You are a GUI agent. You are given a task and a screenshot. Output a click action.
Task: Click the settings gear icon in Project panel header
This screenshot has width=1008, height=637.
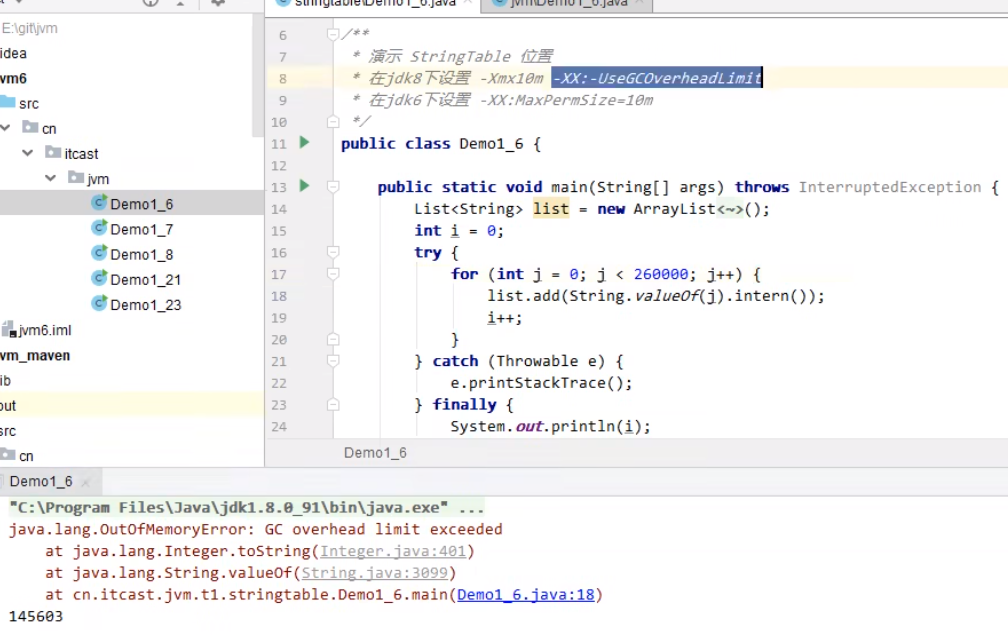click(x=218, y=3)
